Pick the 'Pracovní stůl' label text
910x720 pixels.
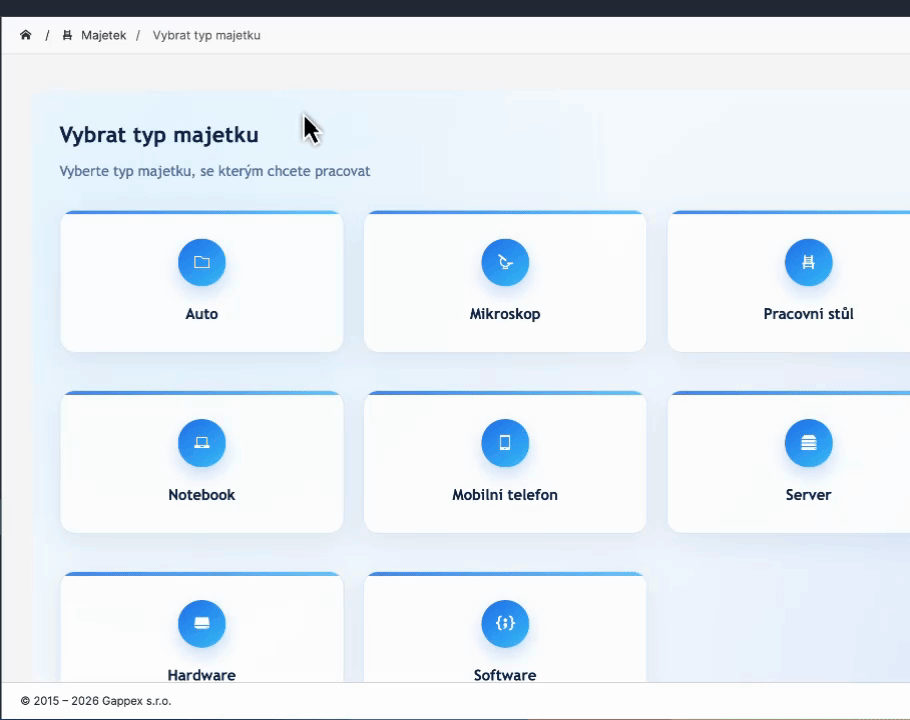click(808, 314)
